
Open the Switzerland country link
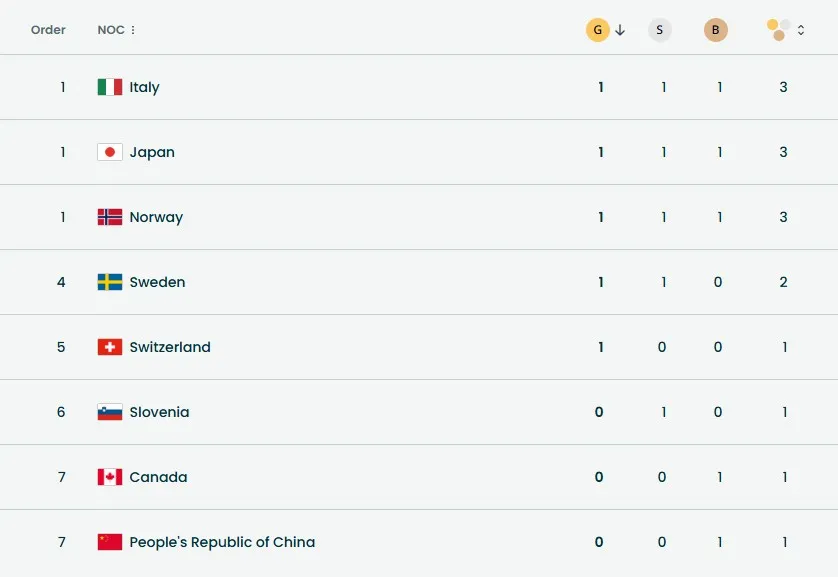coord(170,347)
